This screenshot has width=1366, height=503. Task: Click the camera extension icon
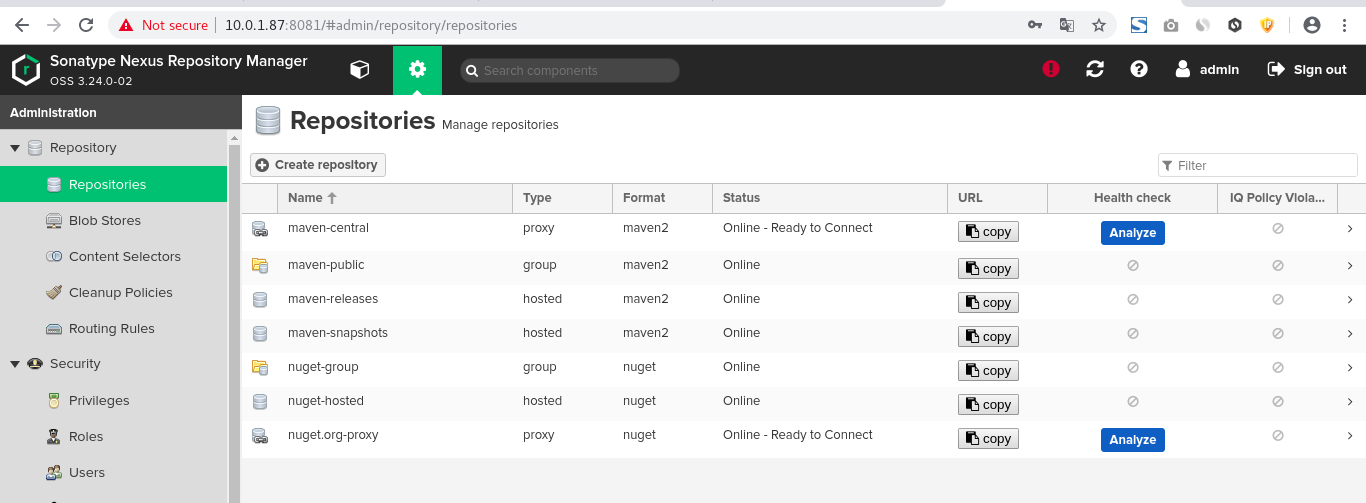(1171, 25)
